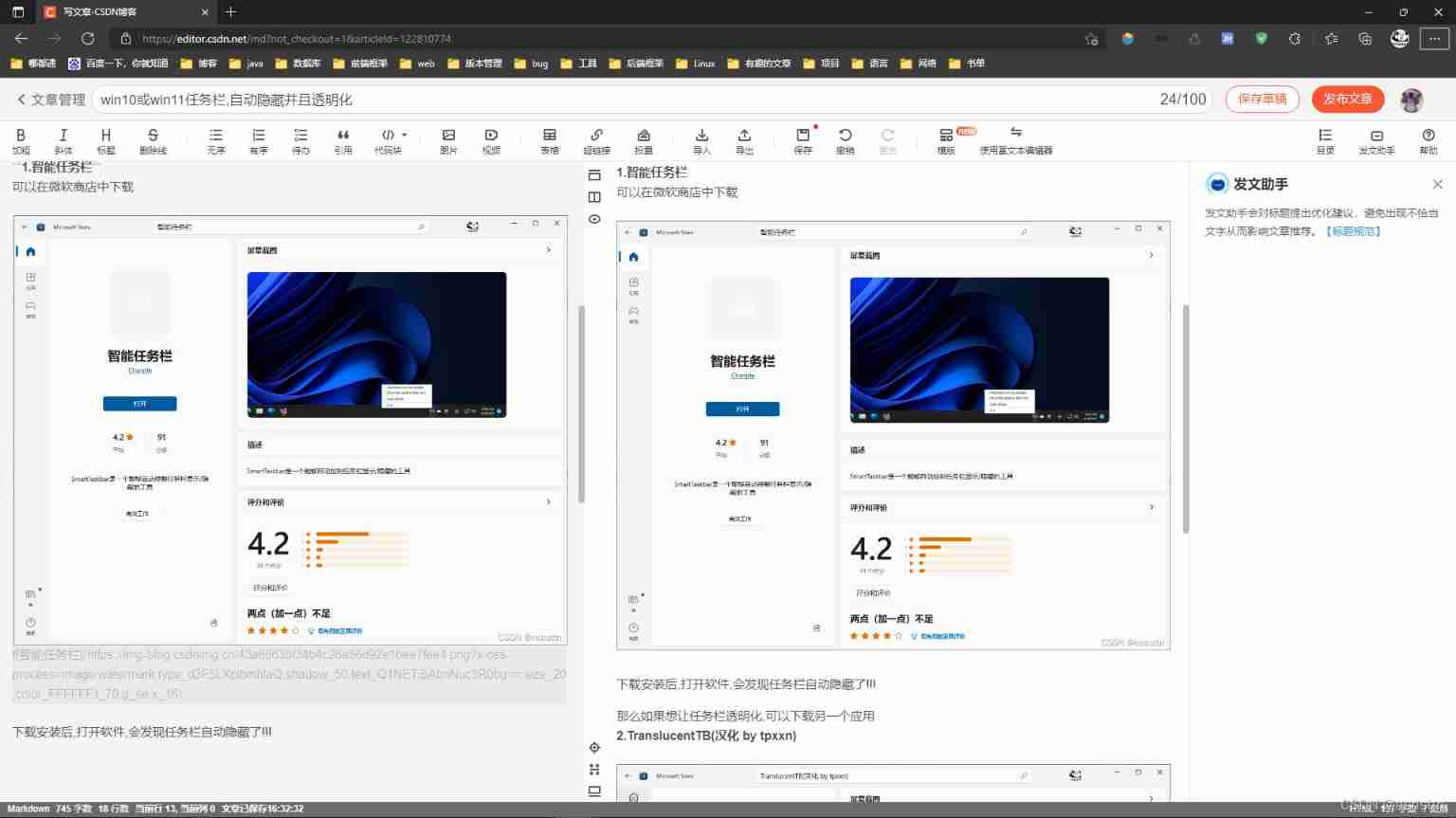Screen dimensions: 1456x818
Task: Open the 哪都通 bookmark folder
Action: (33, 64)
